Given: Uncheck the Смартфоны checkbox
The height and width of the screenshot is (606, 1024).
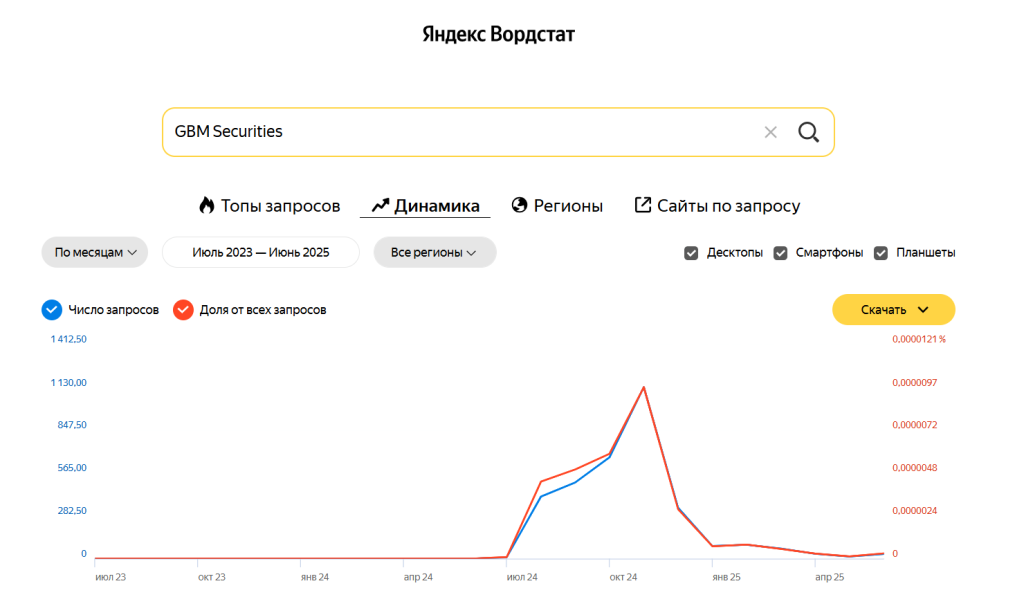Looking at the screenshot, I should click(781, 253).
